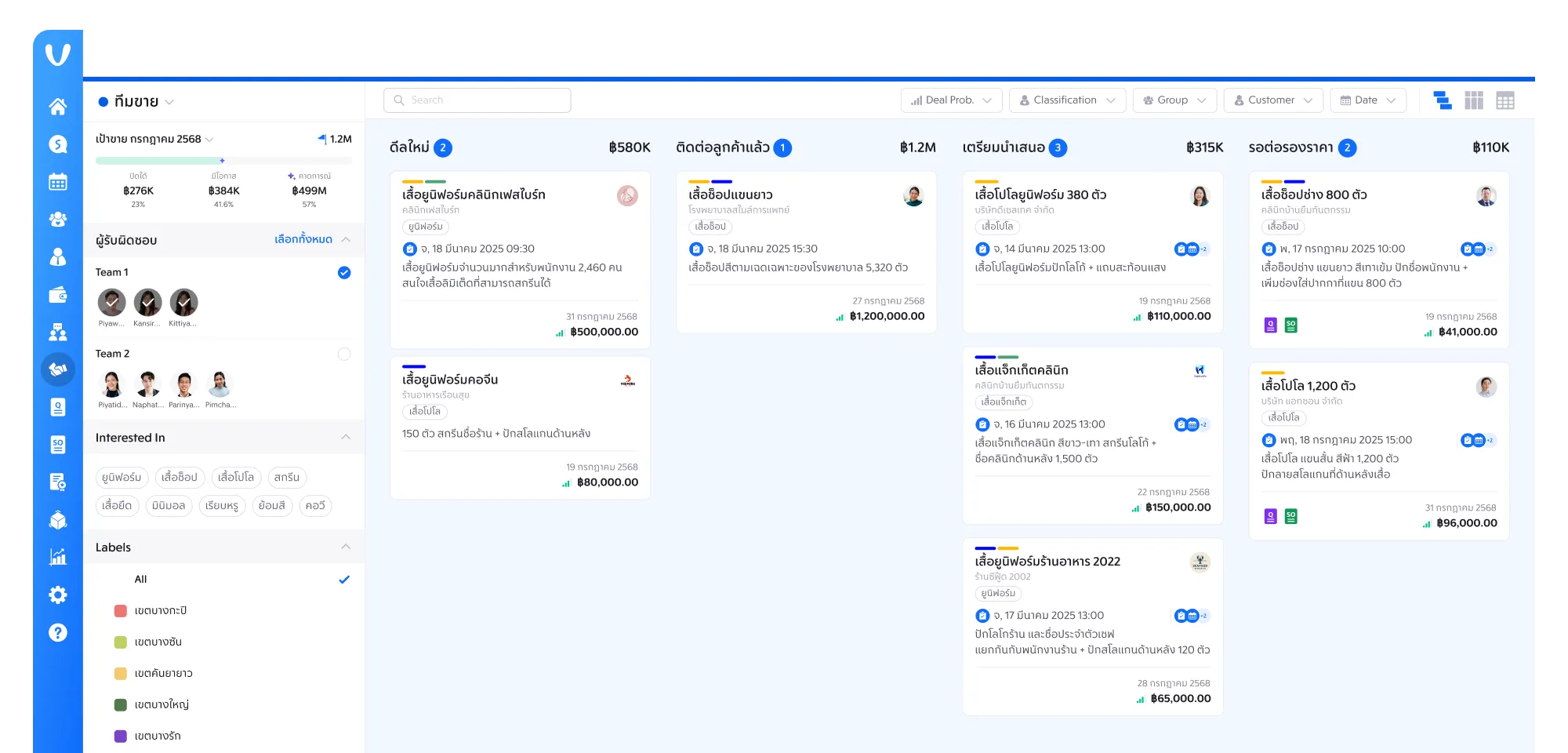Select the เสื้อช็อป interest filter tag
Viewport: 1568px width, 753px height.
180,477
